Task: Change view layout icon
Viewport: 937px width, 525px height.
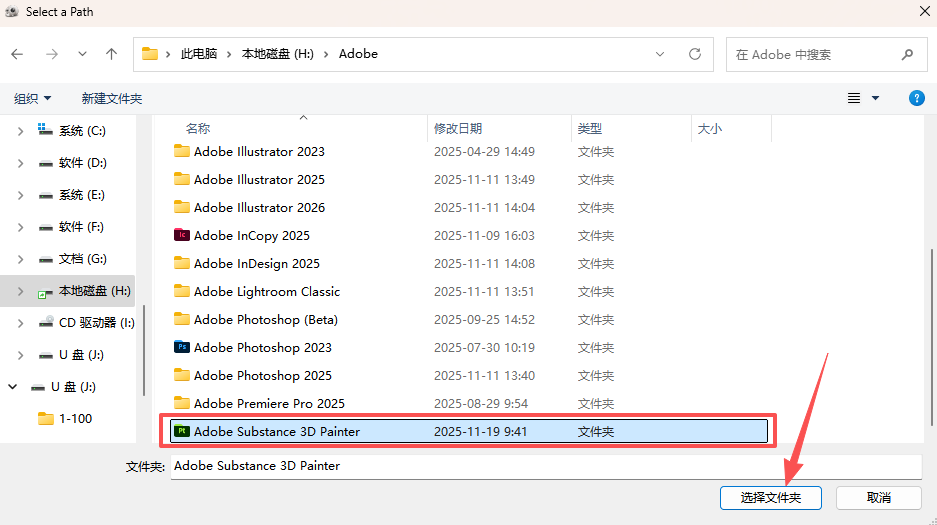Action: (854, 98)
